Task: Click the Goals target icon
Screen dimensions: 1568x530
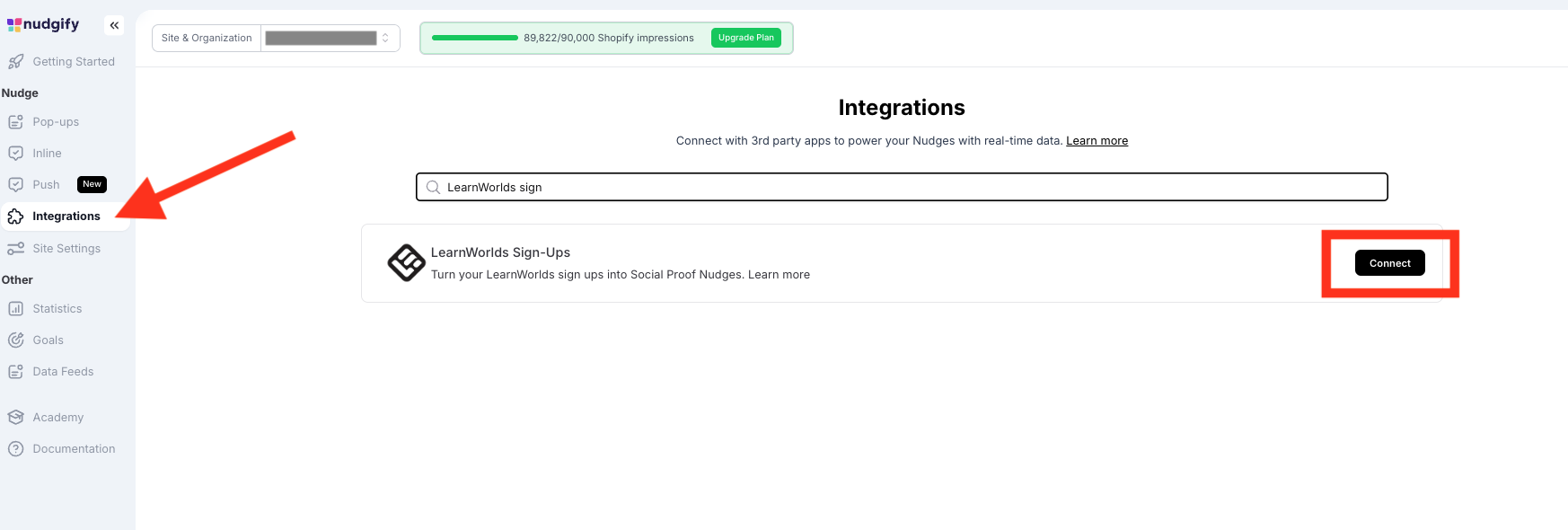Action: click(x=15, y=340)
